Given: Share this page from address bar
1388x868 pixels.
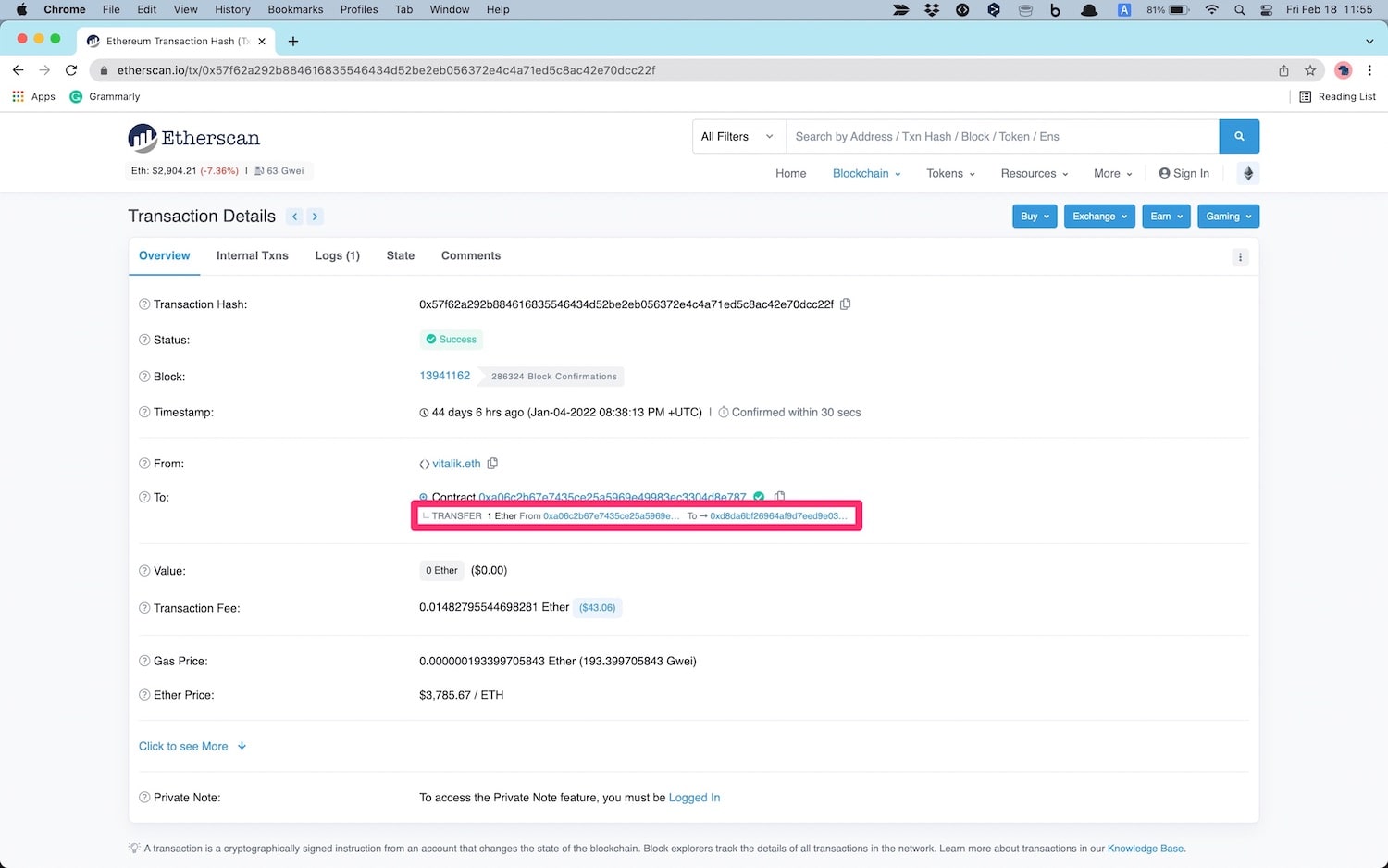Looking at the screenshot, I should tap(1283, 70).
